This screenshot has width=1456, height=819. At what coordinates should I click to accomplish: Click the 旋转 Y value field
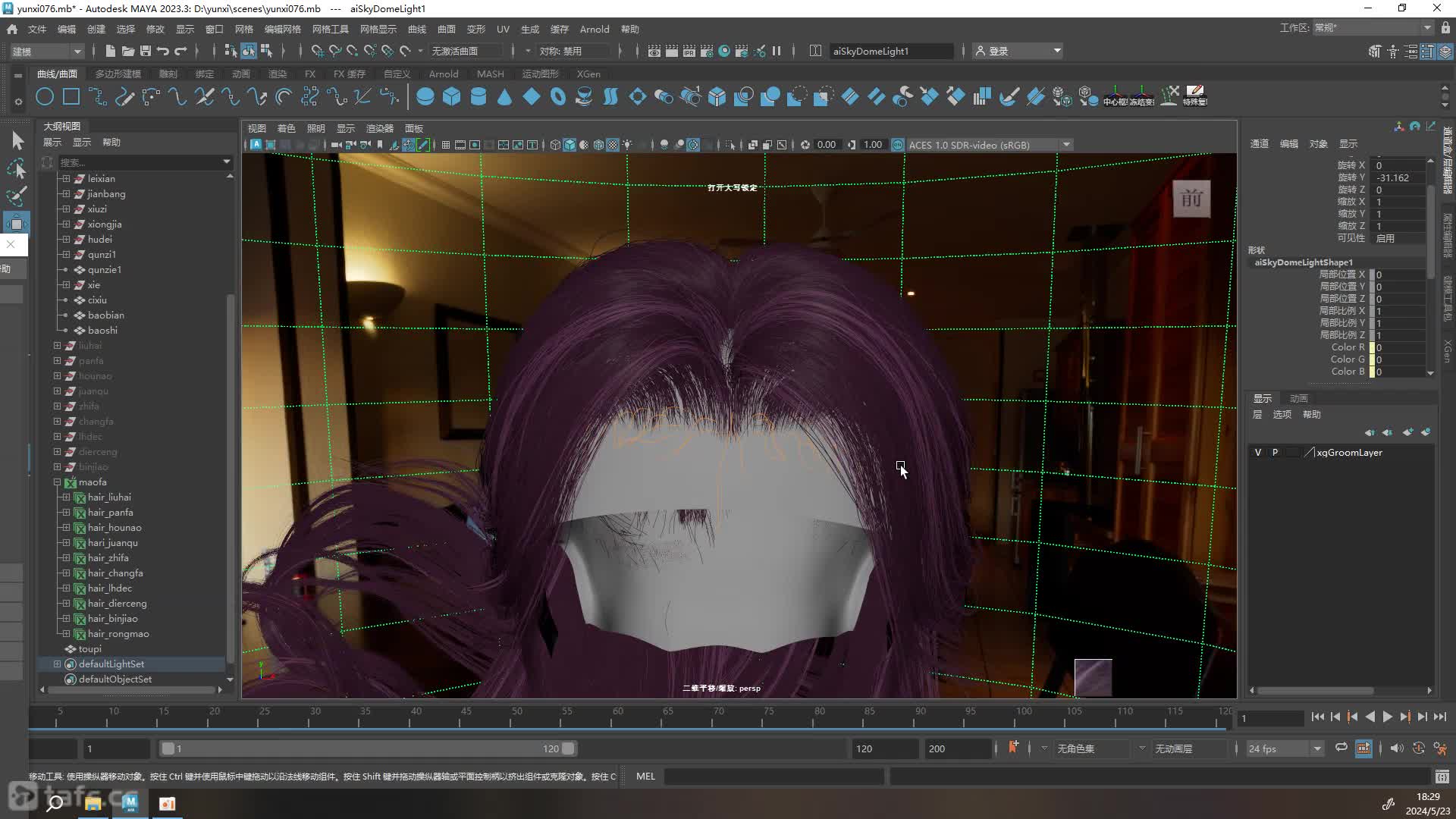1399,177
